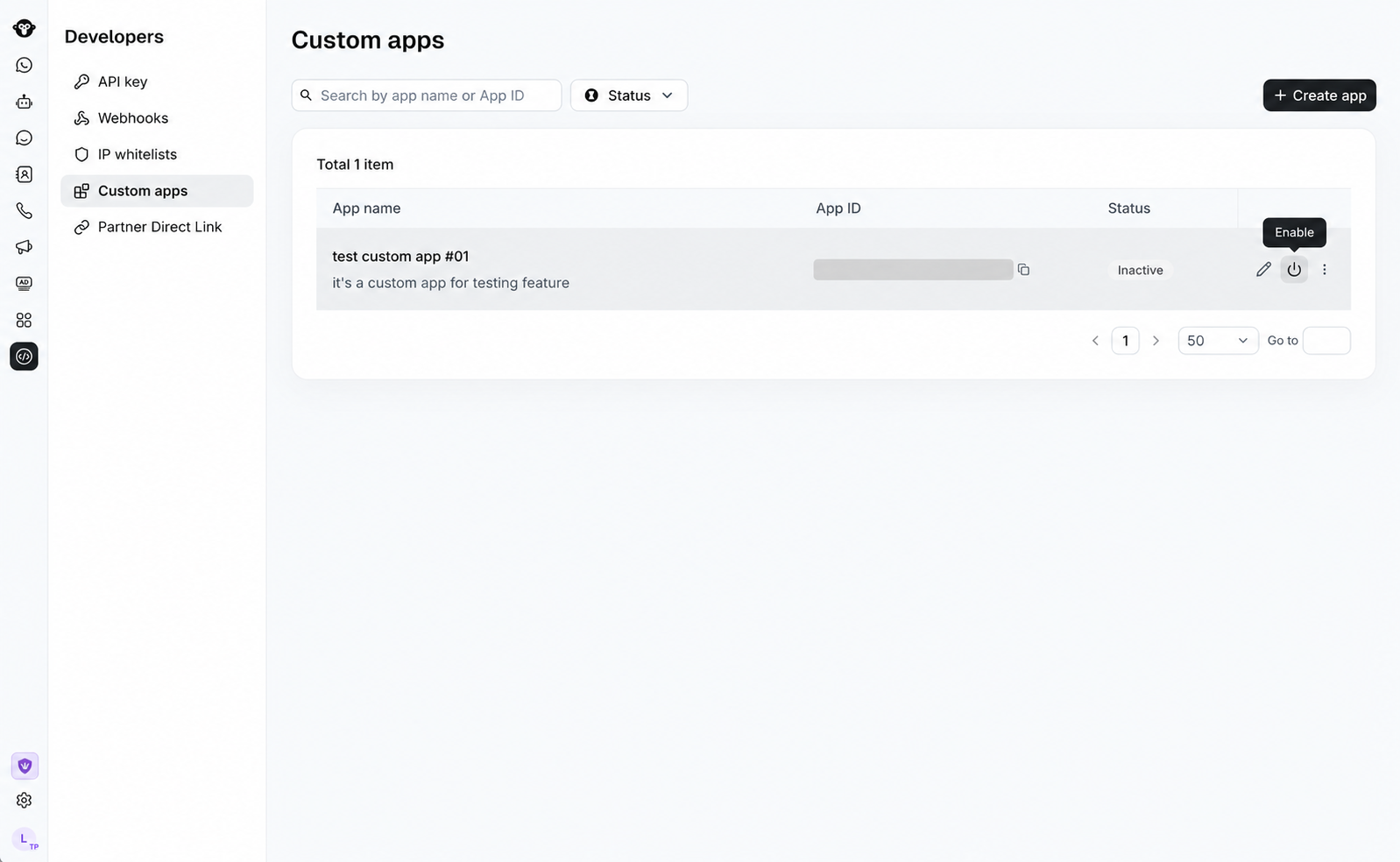Copy the App ID with the copy icon
This screenshot has height=862, width=1400.
click(x=1023, y=270)
